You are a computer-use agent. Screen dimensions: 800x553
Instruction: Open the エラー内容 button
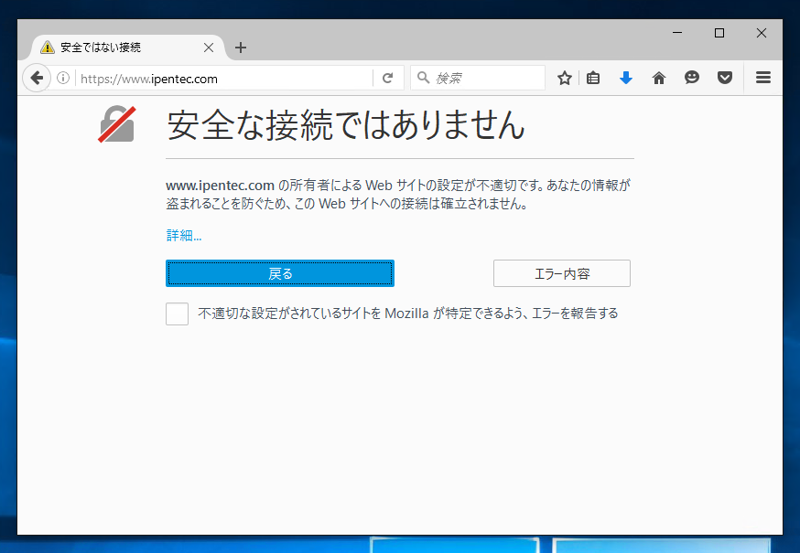[x=562, y=273]
